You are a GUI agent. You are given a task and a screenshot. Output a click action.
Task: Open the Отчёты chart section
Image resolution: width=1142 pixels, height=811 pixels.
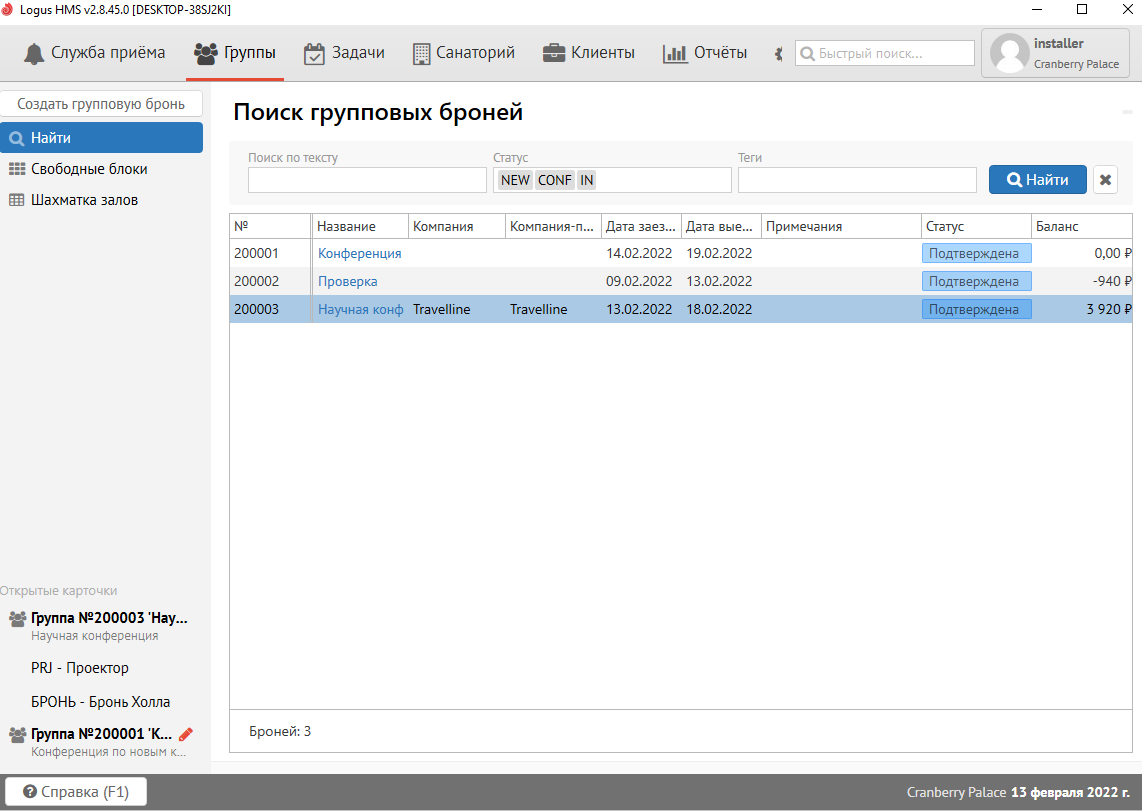705,53
